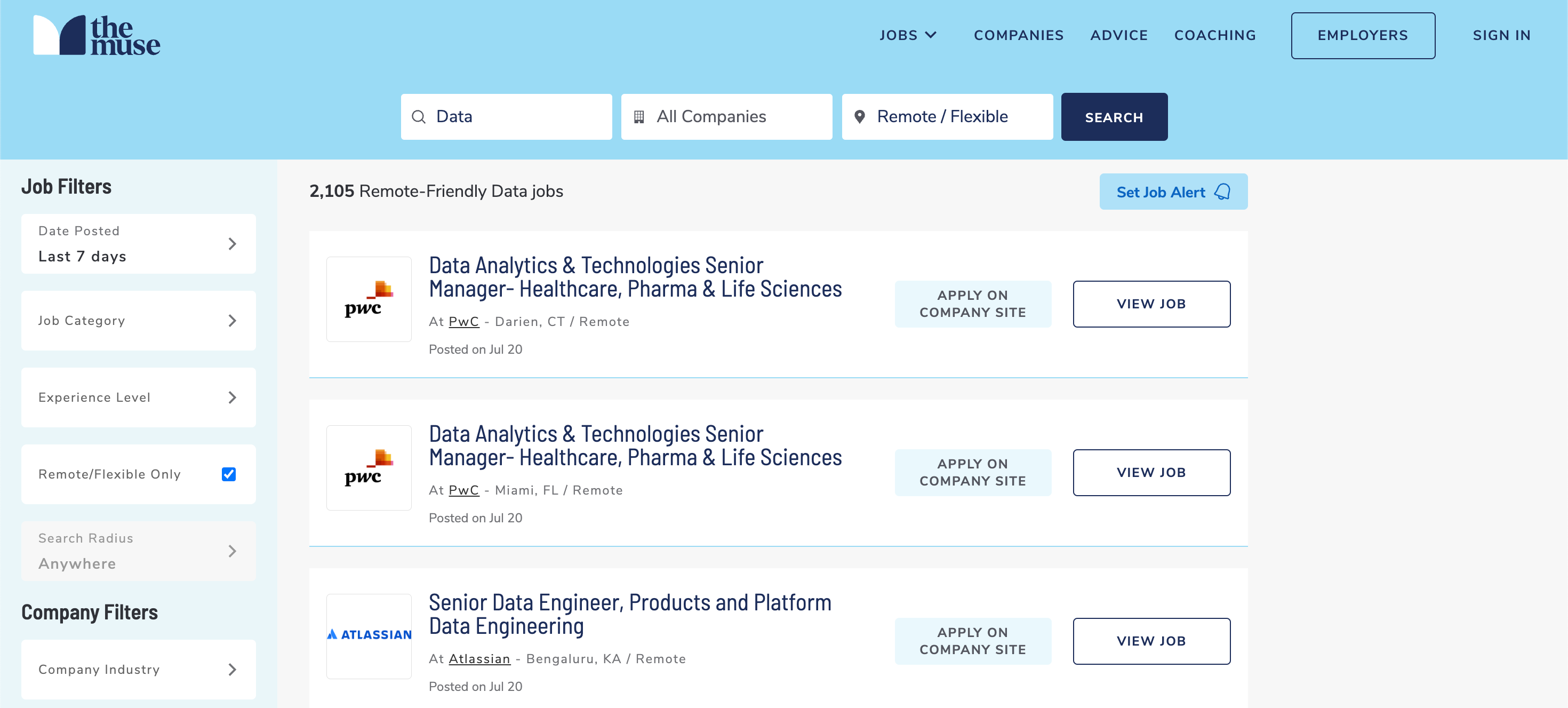Open the Jobs dropdown menu
The width and height of the screenshot is (1568, 708).
907,35
